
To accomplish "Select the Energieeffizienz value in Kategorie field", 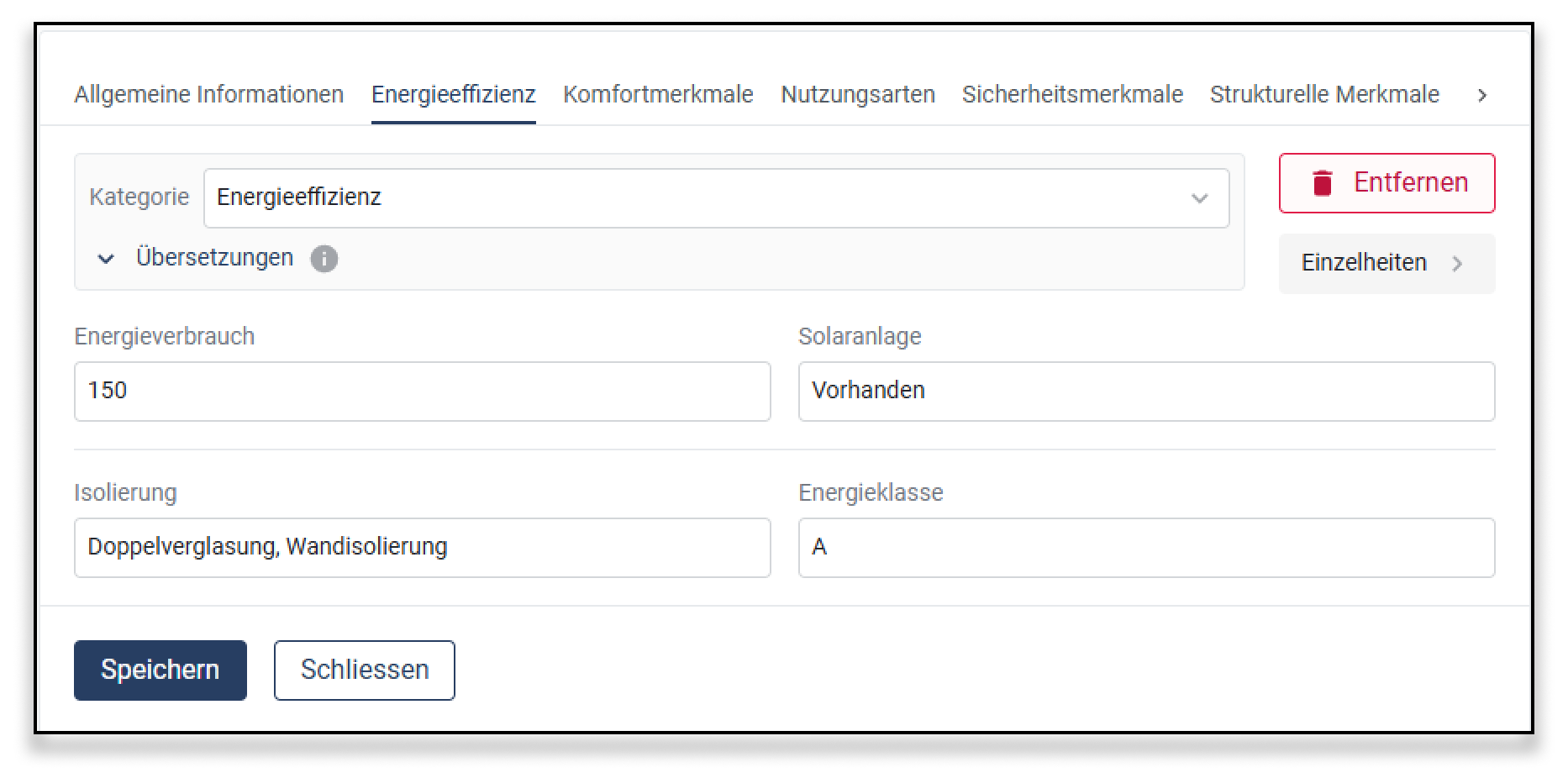I will [x=298, y=197].
